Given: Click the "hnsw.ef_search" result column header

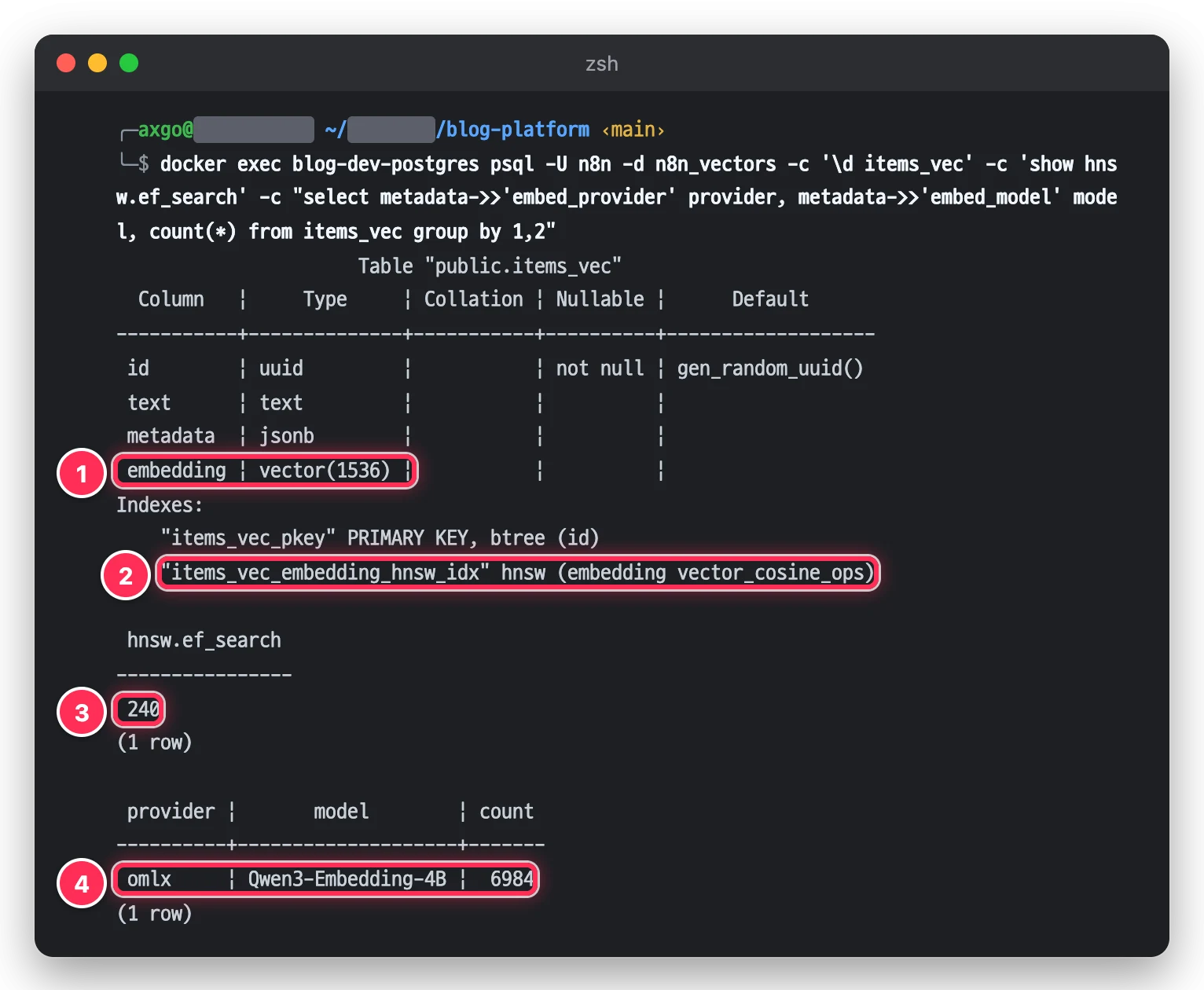Looking at the screenshot, I should pos(204,640).
